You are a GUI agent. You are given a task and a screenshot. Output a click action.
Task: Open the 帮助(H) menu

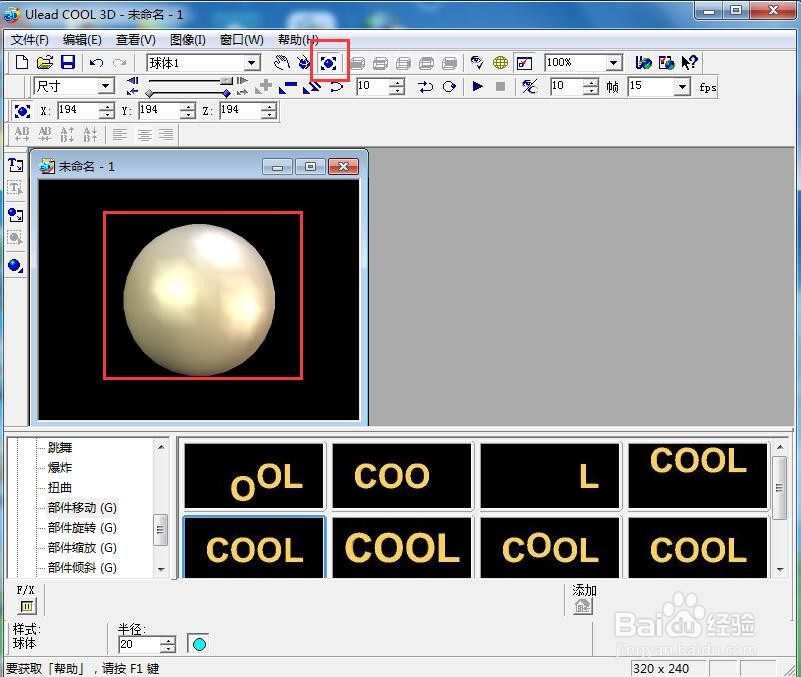298,40
